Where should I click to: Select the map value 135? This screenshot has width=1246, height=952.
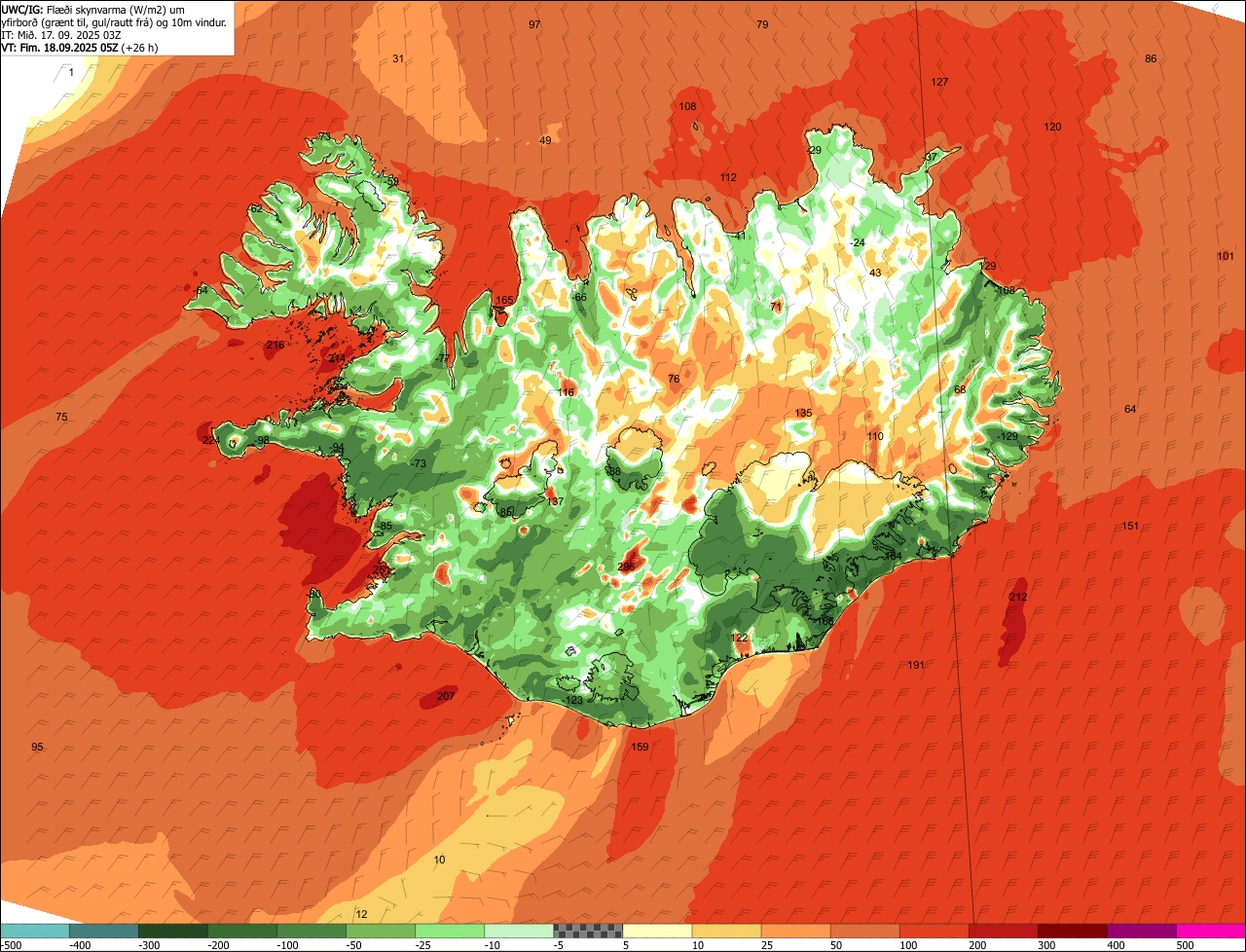click(803, 414)
